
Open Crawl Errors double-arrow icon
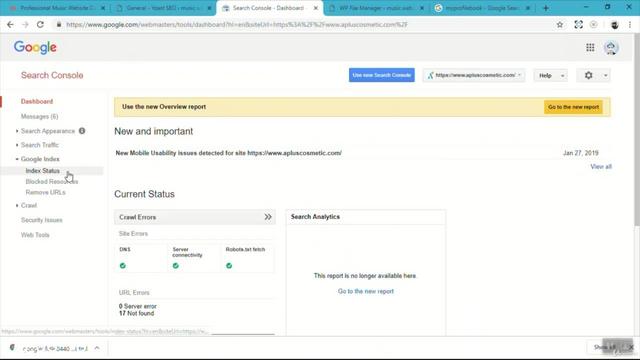(x=268, y=217)
